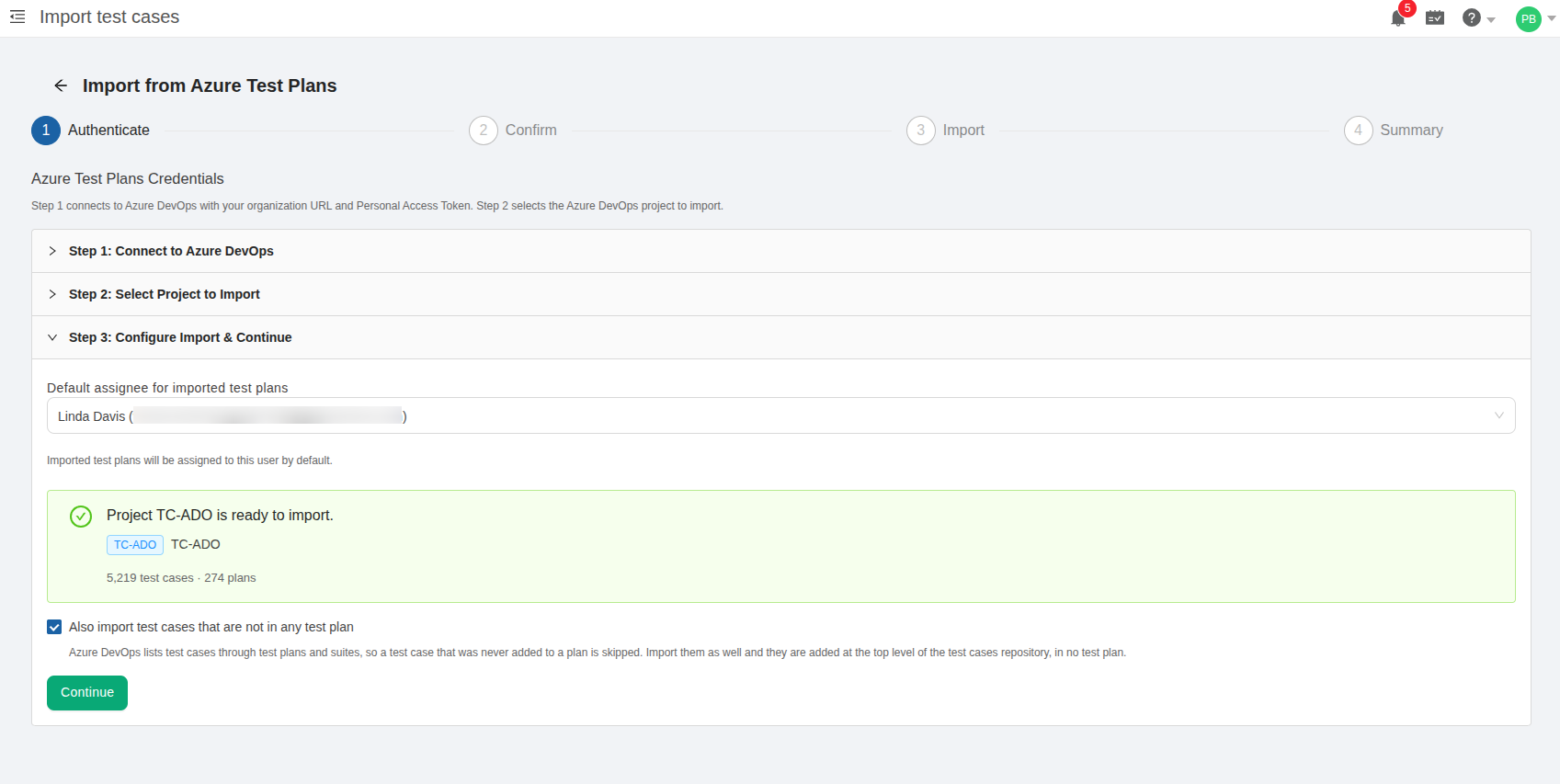Click Imported test plans will be assigned note

tap(189, 460)
